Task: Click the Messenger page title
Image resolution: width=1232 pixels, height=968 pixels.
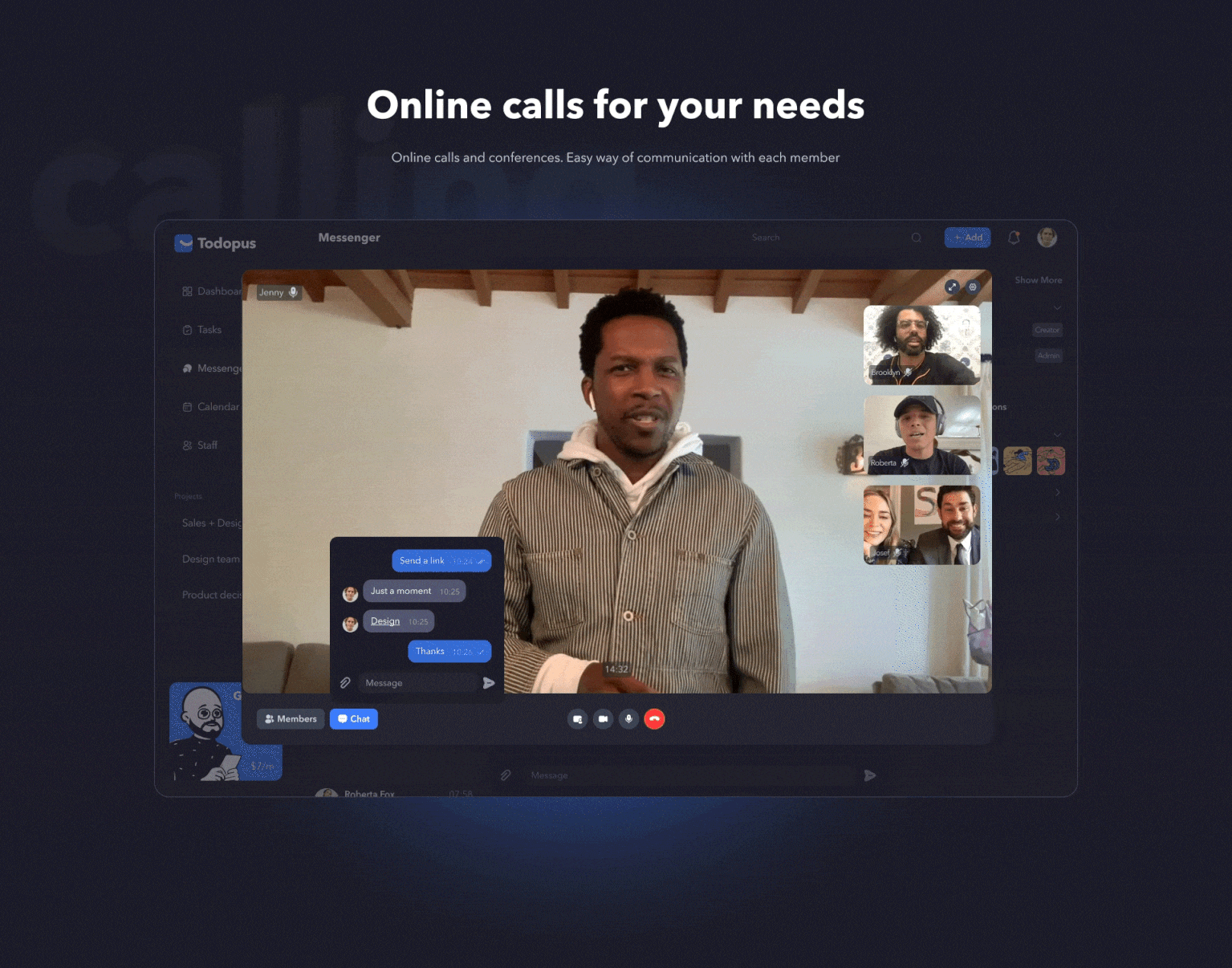Action: [349, 238]
